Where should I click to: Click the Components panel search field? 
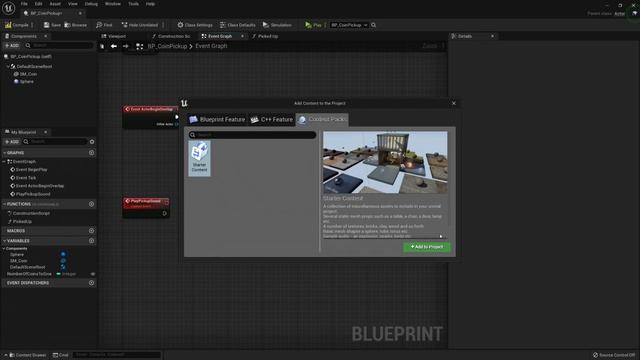pyautogui.click(x=59, y=46)
